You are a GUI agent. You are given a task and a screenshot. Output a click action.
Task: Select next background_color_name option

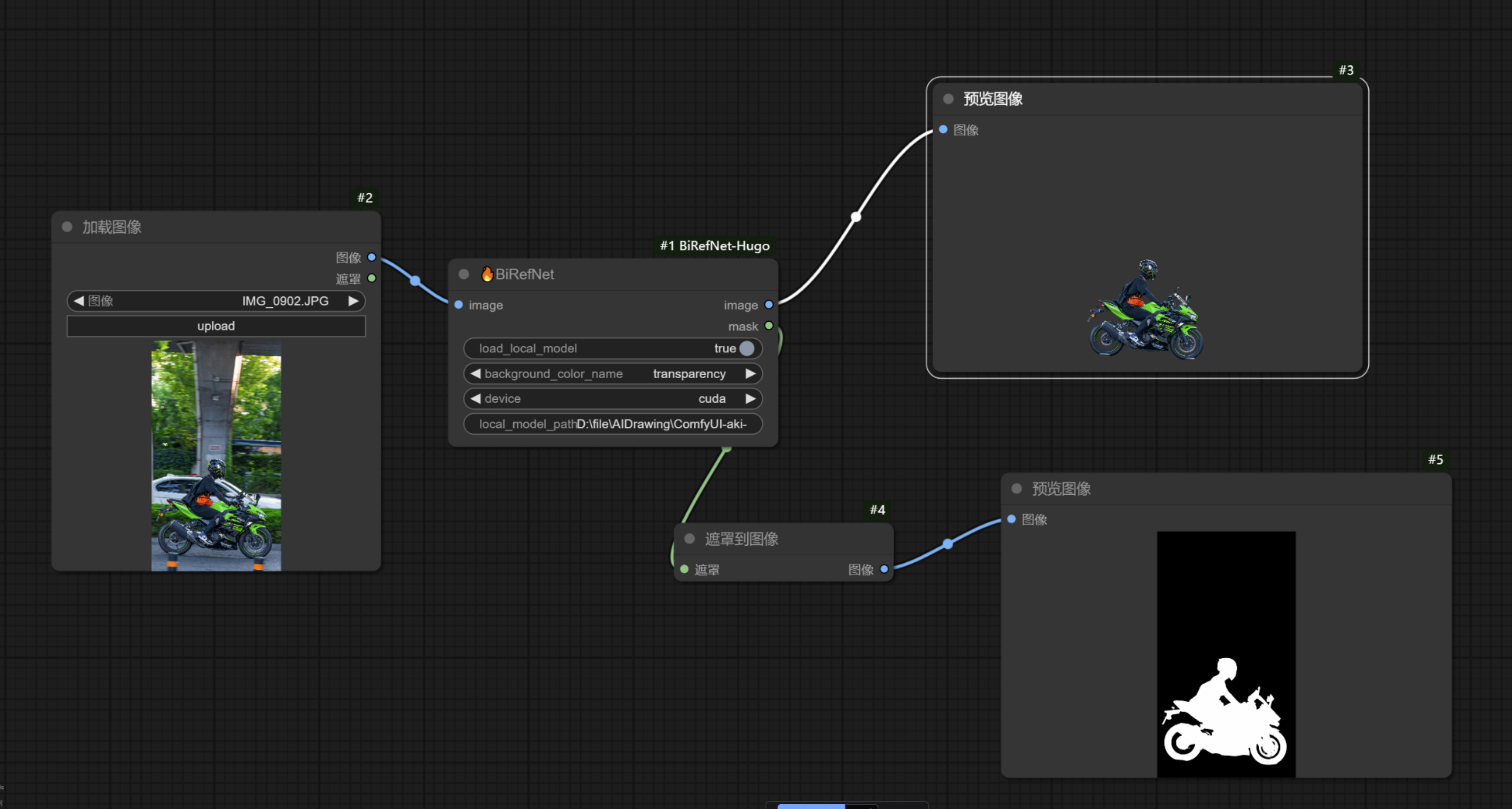pyautogui.click(x=750, y=374)
